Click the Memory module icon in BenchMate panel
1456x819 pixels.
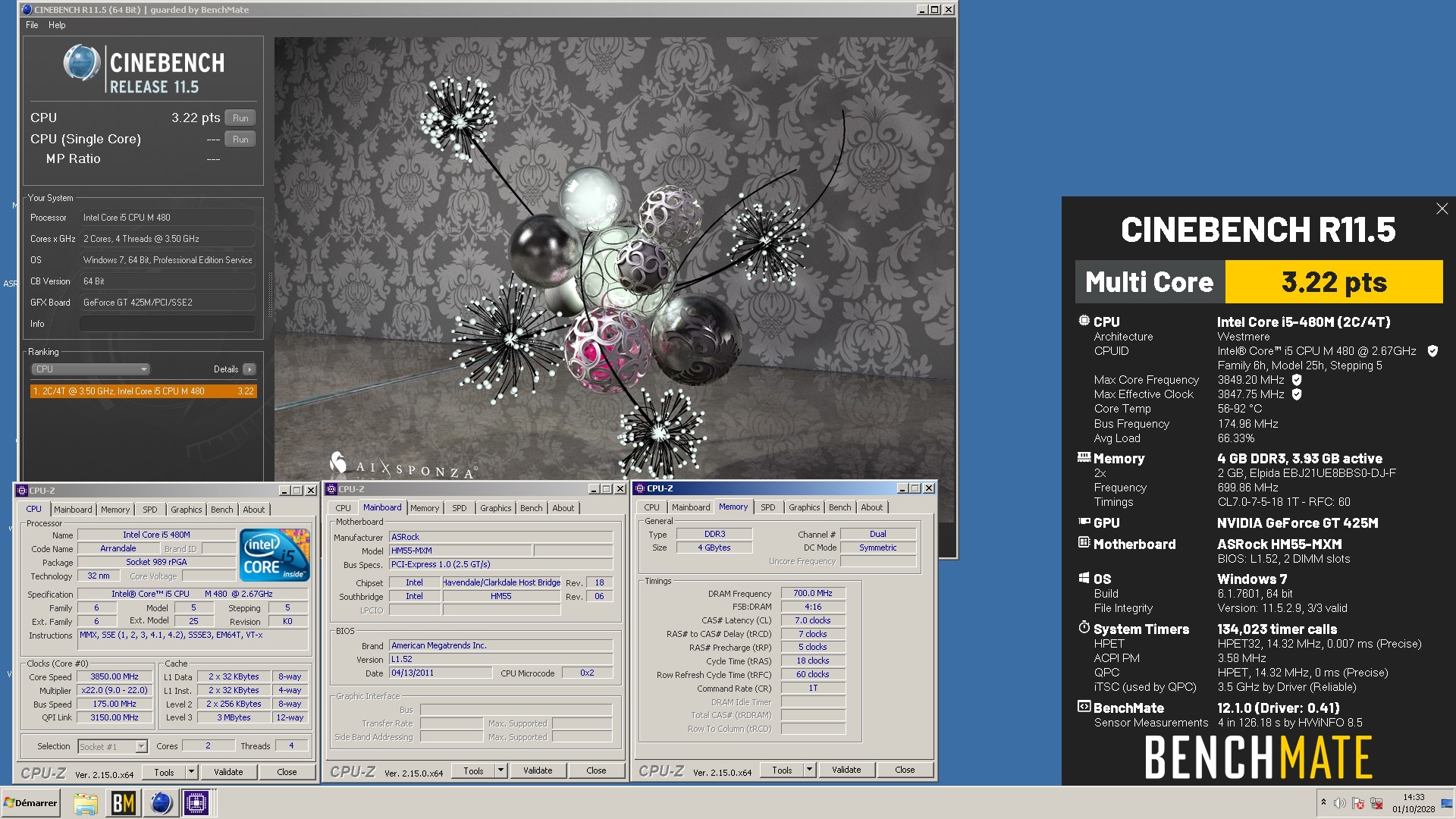[x=1084, y=457]
